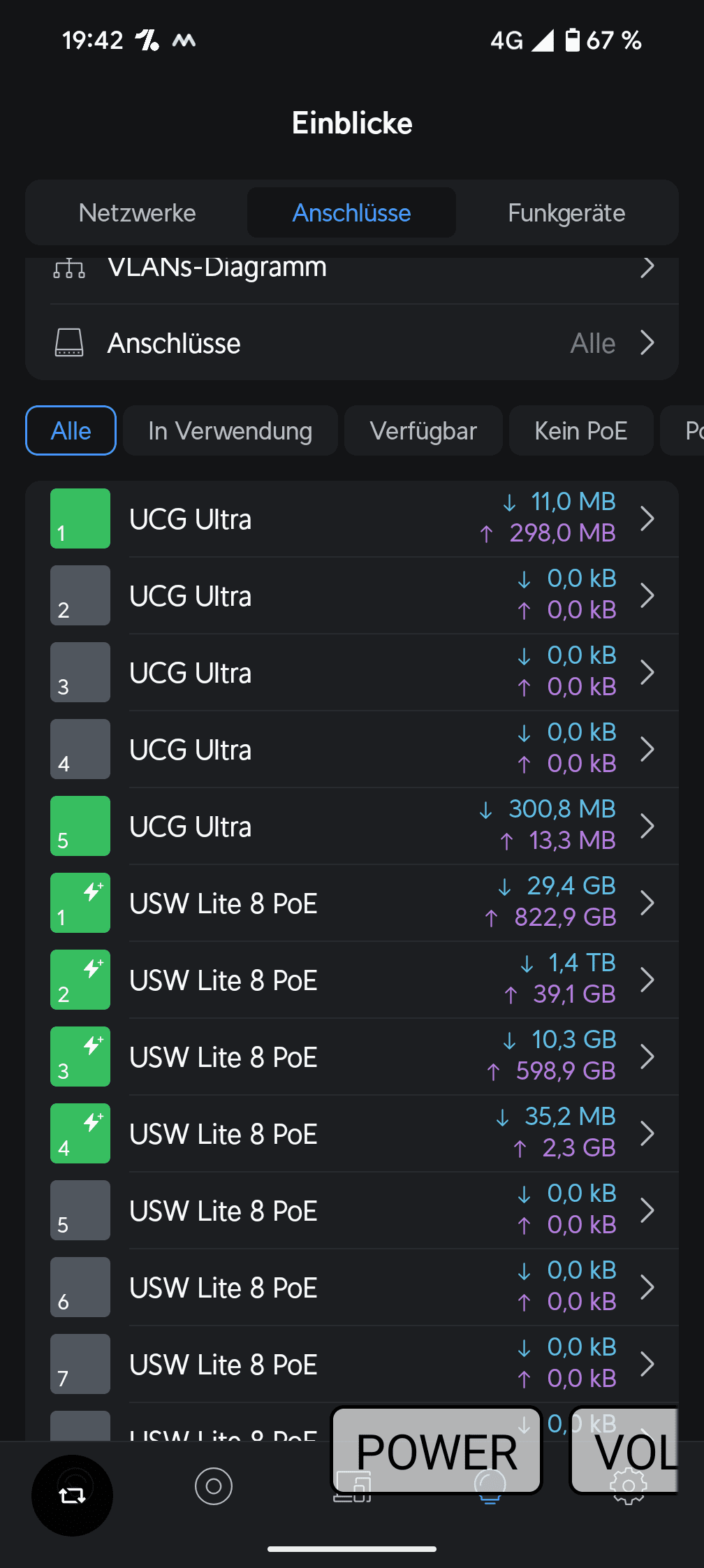The width and height of the screenshot is (704, 1568).
Task: Open the Anschlüsse Alle chevron
Action: coord(647,342)
